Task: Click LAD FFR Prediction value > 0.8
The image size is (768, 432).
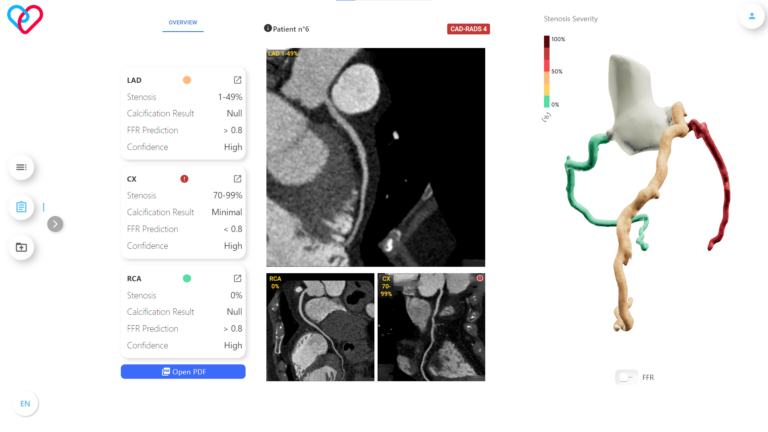Action: tap(233, 130)
